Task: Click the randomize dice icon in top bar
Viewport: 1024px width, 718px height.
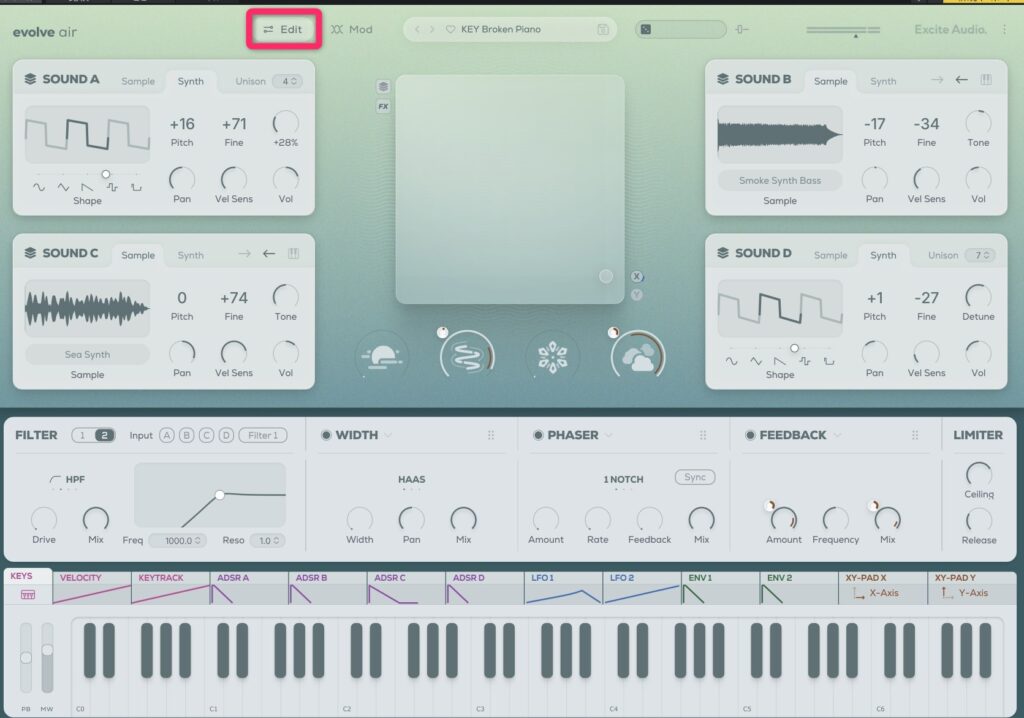Action: coord(645,30)
